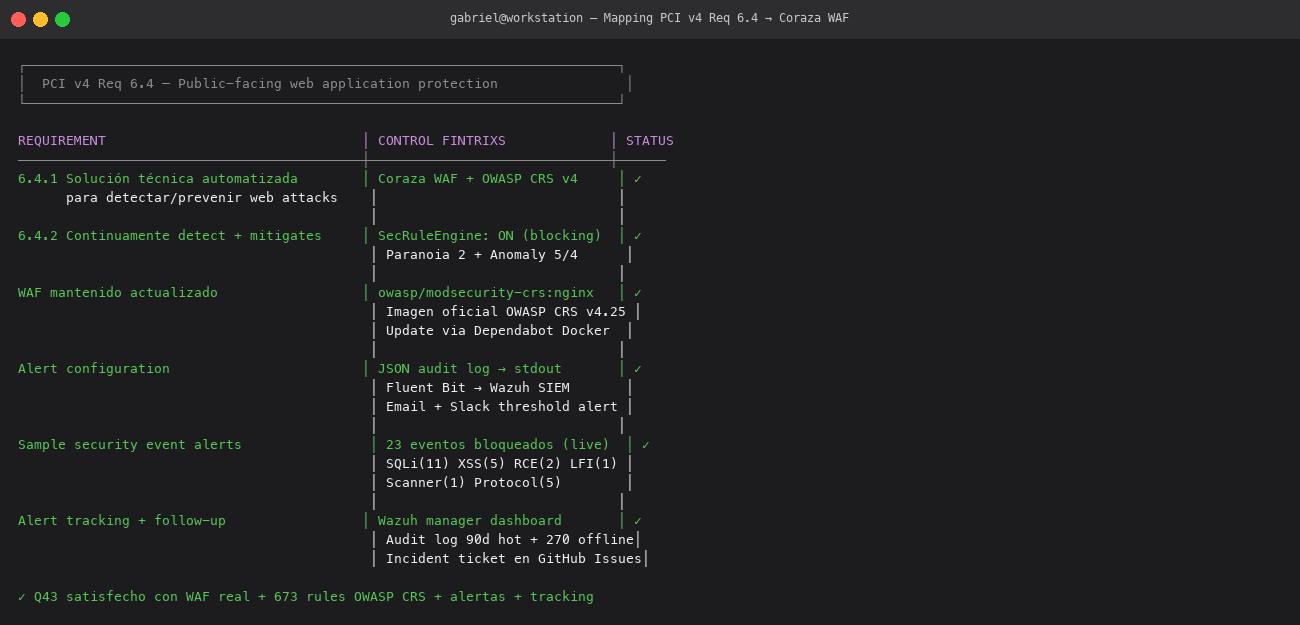Click 'owasp/modsecurity-crs:nginx' image name
Image resolution: width=1300 pixels, height=625 pixels.
tap(486, 293)
